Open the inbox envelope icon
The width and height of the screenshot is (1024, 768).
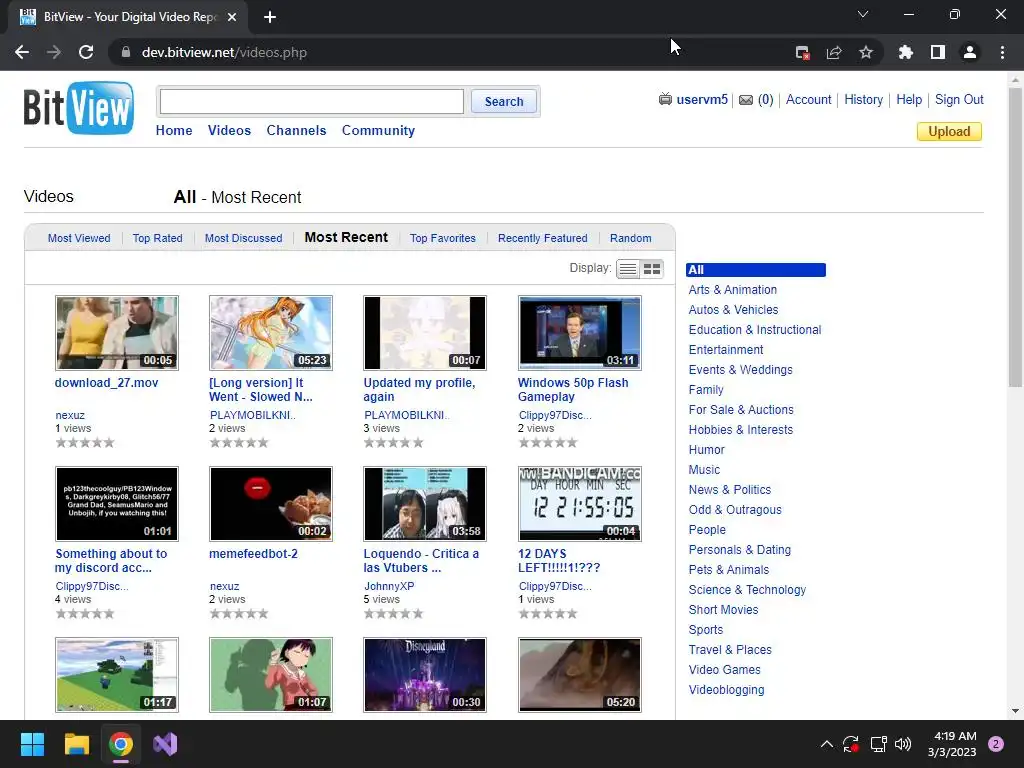[746, 100]
